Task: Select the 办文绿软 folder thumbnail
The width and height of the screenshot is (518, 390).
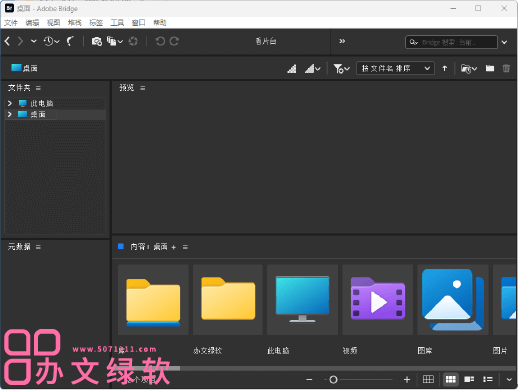Action: point(228,300)
